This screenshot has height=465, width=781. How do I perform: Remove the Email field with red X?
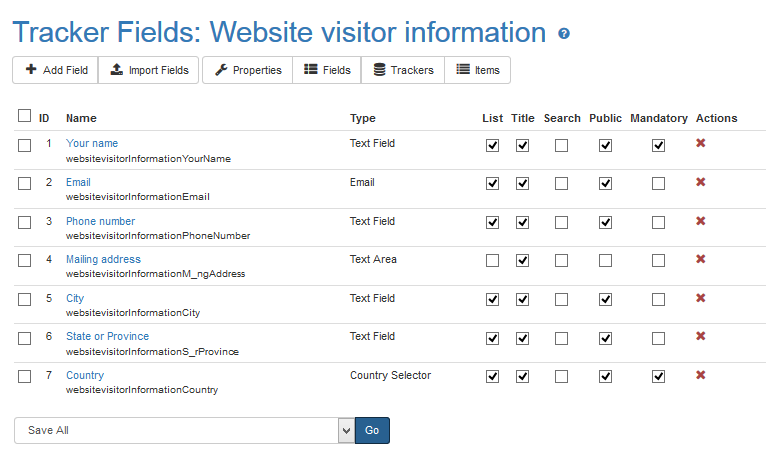pyautogui.click(x=701, y=182)
